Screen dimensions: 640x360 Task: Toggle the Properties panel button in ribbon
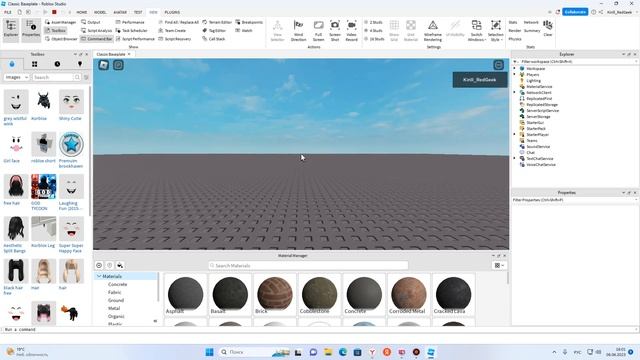[31, 29]
